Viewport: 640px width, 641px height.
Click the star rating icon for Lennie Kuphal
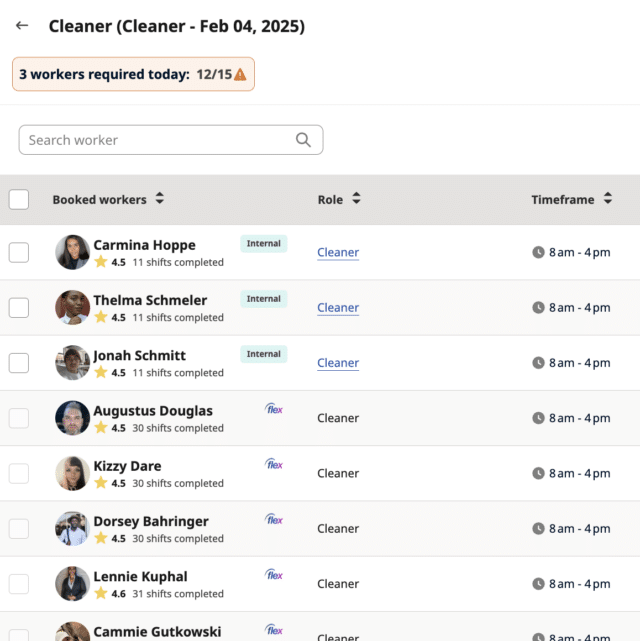tap(101, 593)
